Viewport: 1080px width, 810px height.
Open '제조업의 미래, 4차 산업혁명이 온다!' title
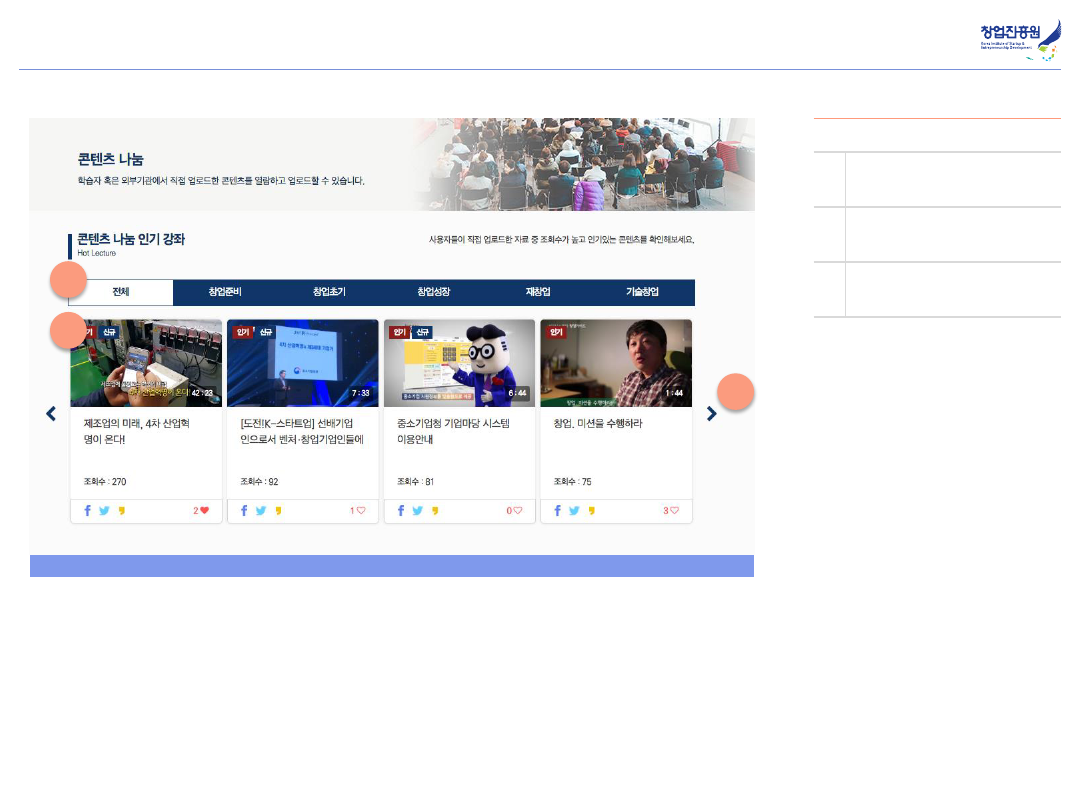click(136, 431)
